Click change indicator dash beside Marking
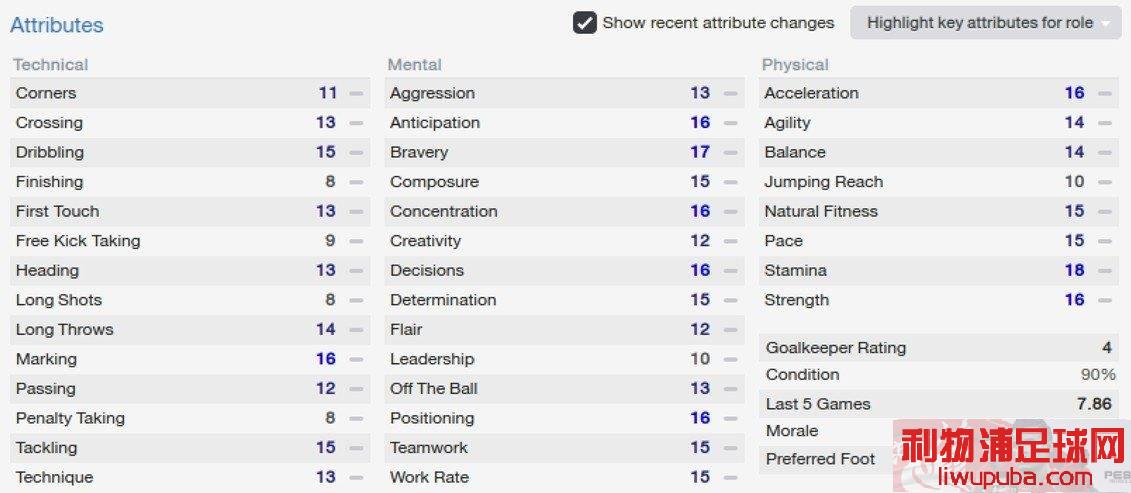This screenshot has width=1131, height=493. (356, 359)
